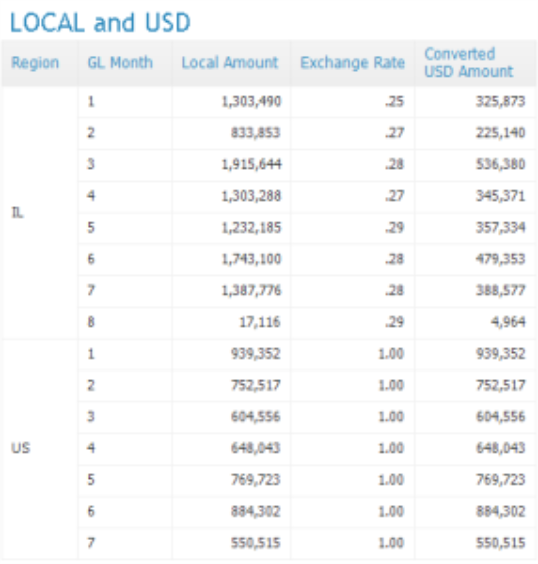This screenshot has height=564, width=538.
Task: Select the Exchange Rate column header
Action: pyautogui.click(x=352, y=63)
